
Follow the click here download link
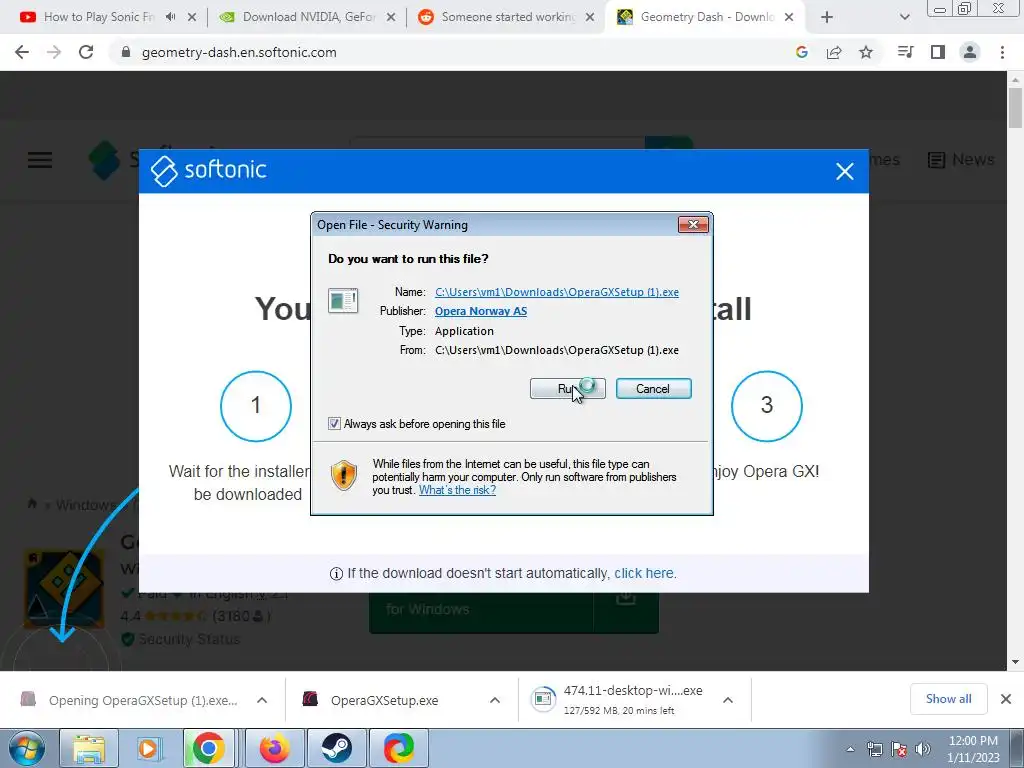point(643,573)
